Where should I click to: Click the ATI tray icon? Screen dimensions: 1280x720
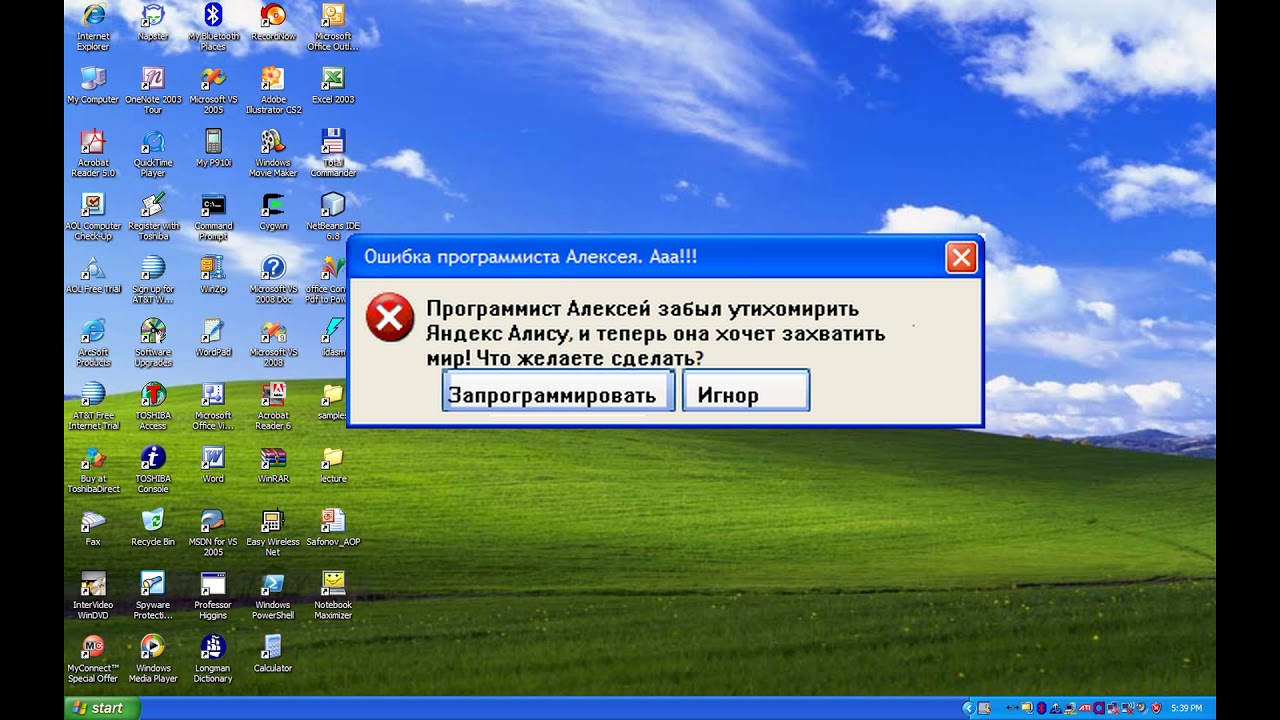(x=1084, y=708)
